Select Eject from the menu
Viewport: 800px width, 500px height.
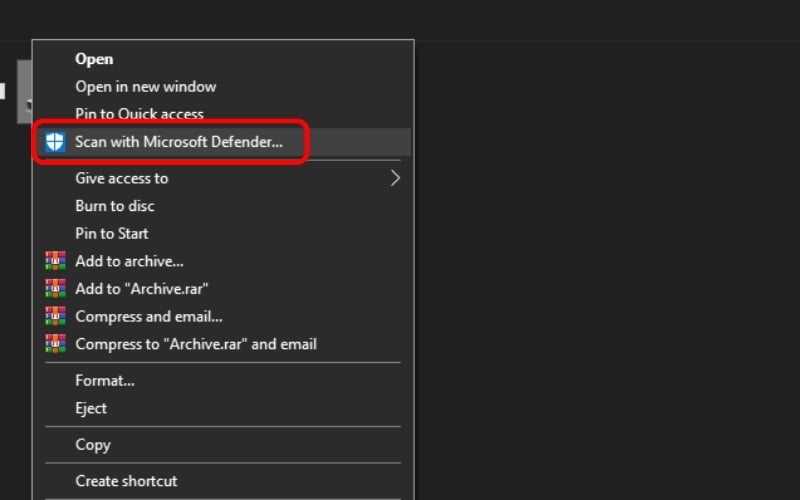(223, 408)
